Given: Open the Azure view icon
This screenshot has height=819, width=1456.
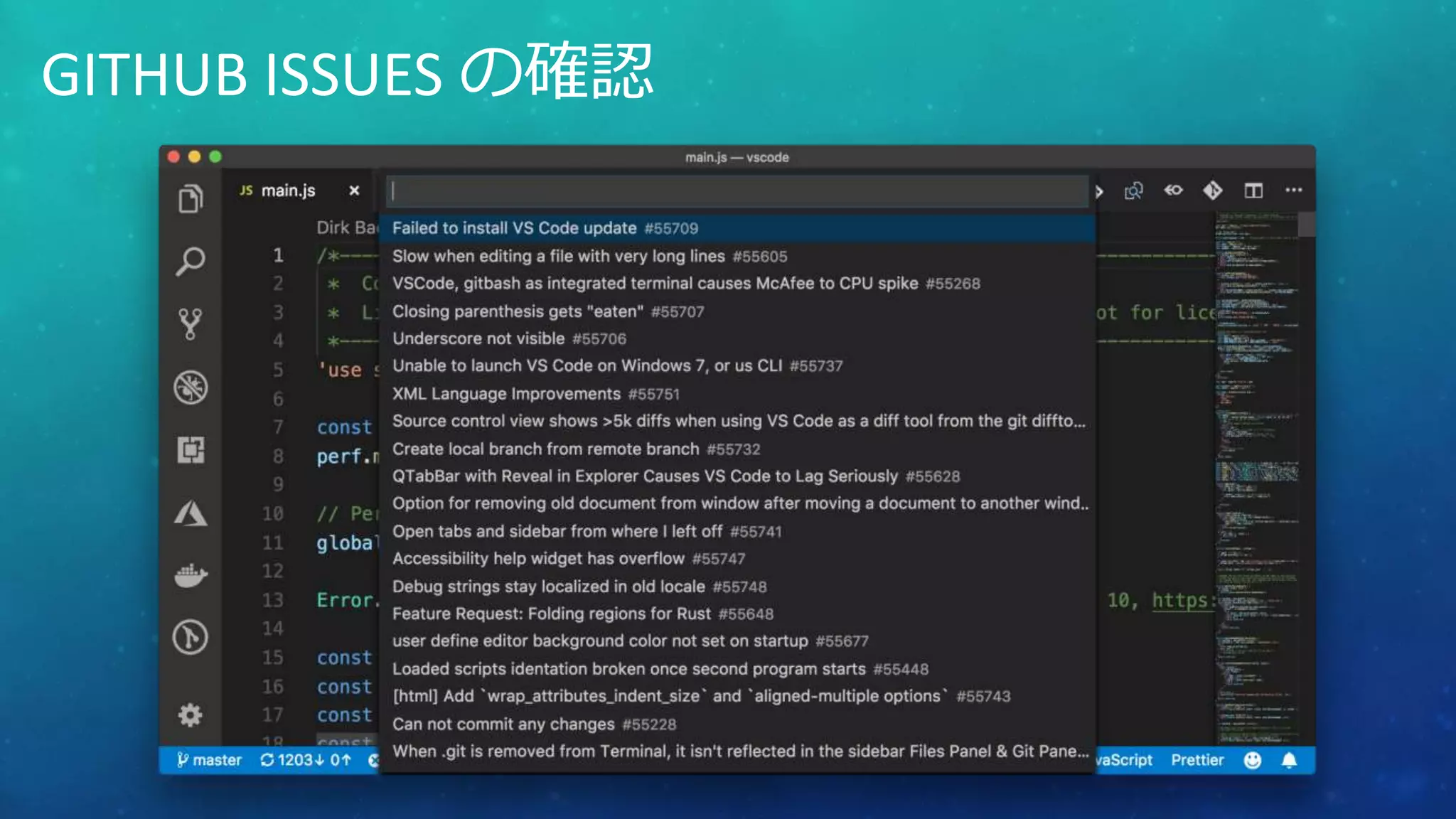Looking at the screenshot, I should (x=191, y=513).
